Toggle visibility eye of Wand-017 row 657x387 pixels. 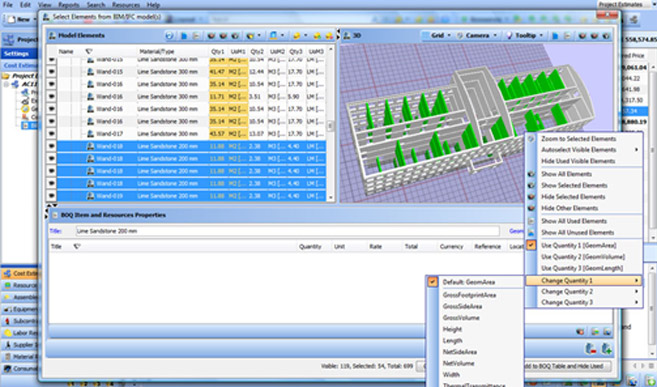coord(51,134)
